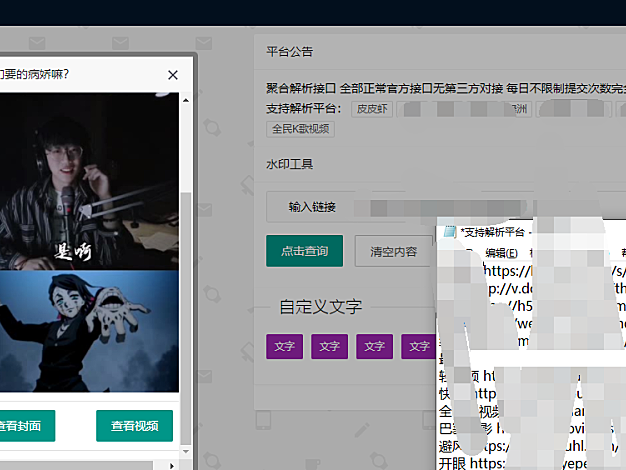Image resolution: width=626 pixels, height=470 pixels.
Task: Select the 全民K歌视频 platform tag
Action: point(301,129)
